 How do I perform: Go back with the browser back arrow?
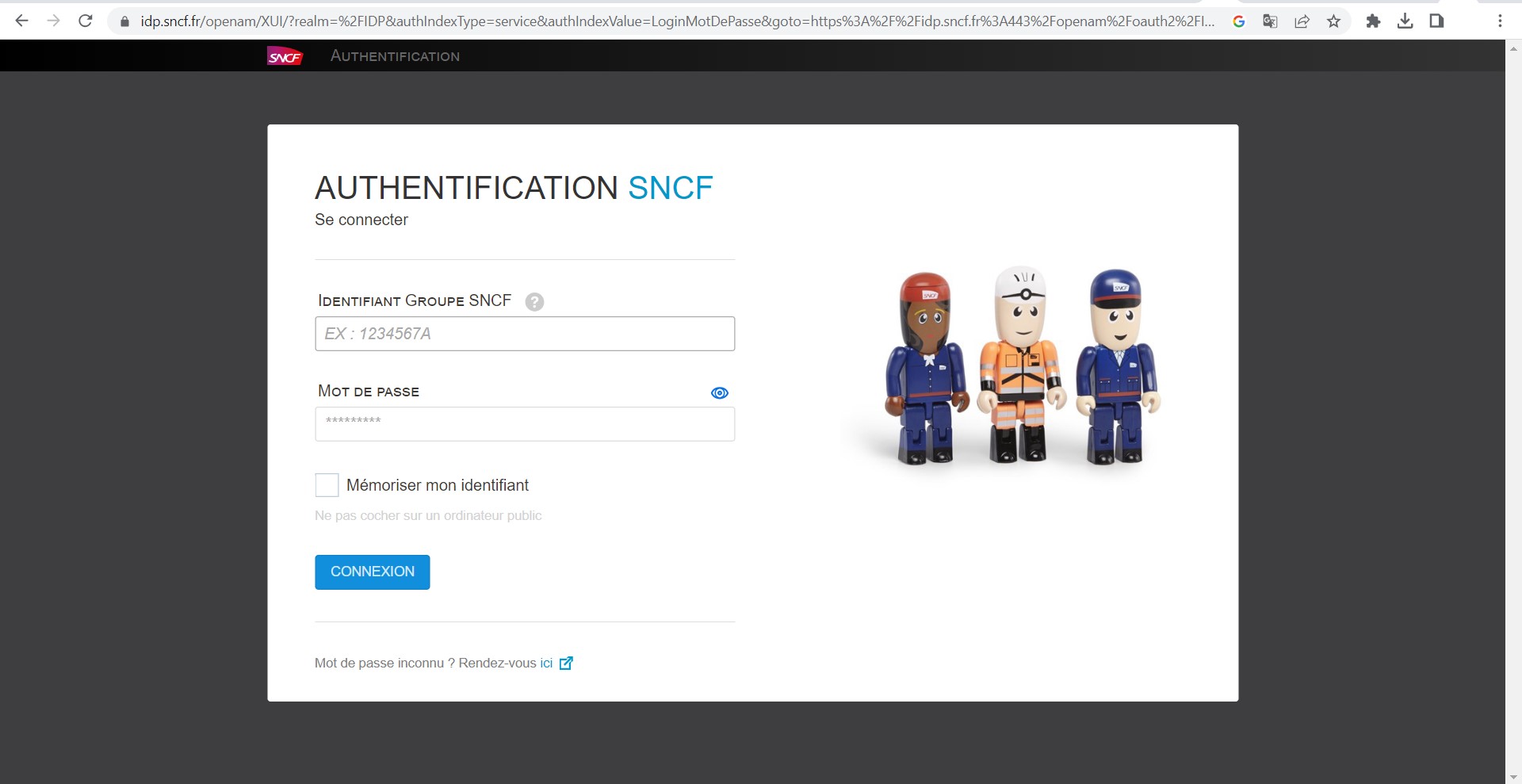pos(22,21)
